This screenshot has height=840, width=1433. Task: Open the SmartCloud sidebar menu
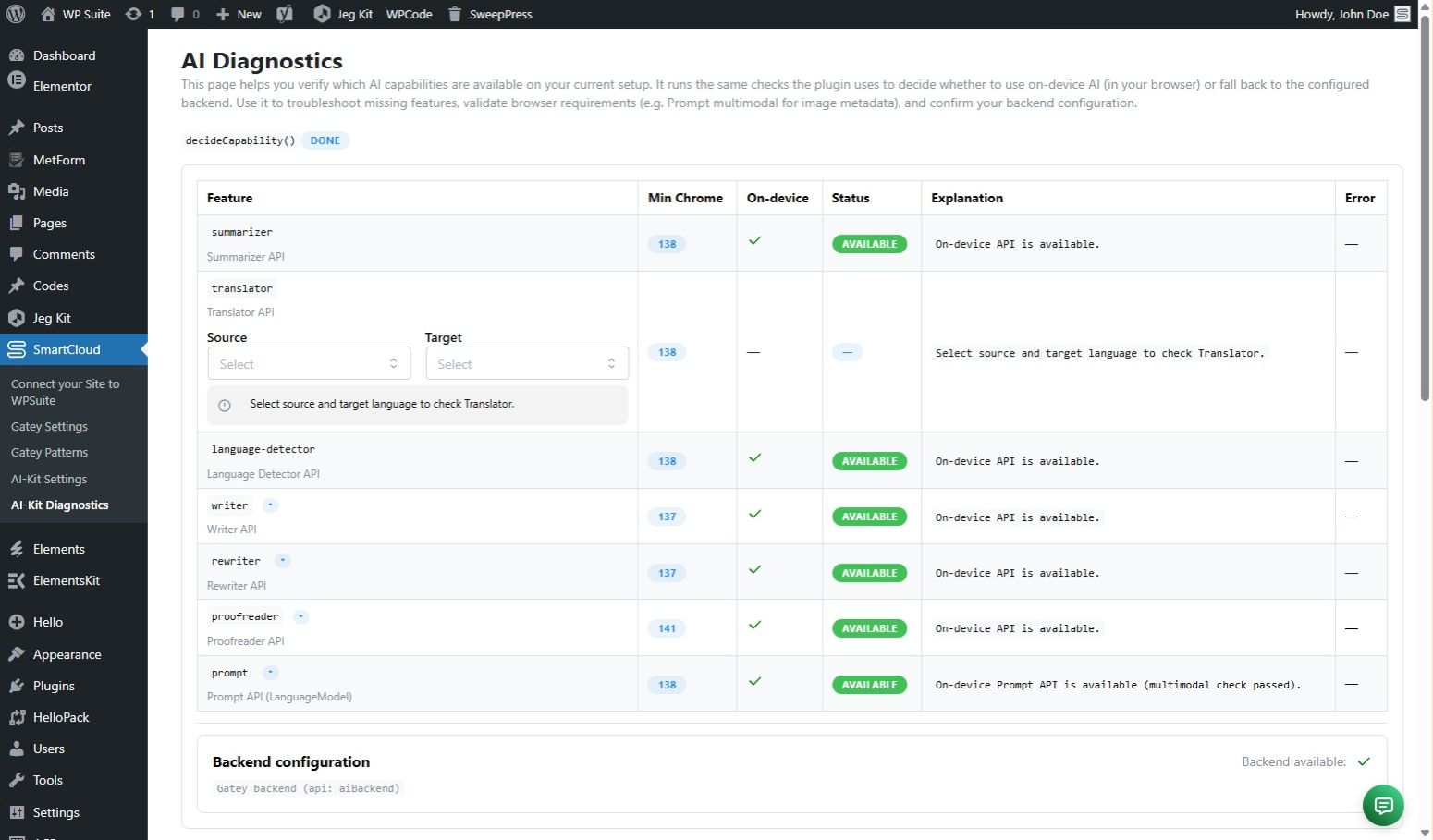tap(67, 349)
